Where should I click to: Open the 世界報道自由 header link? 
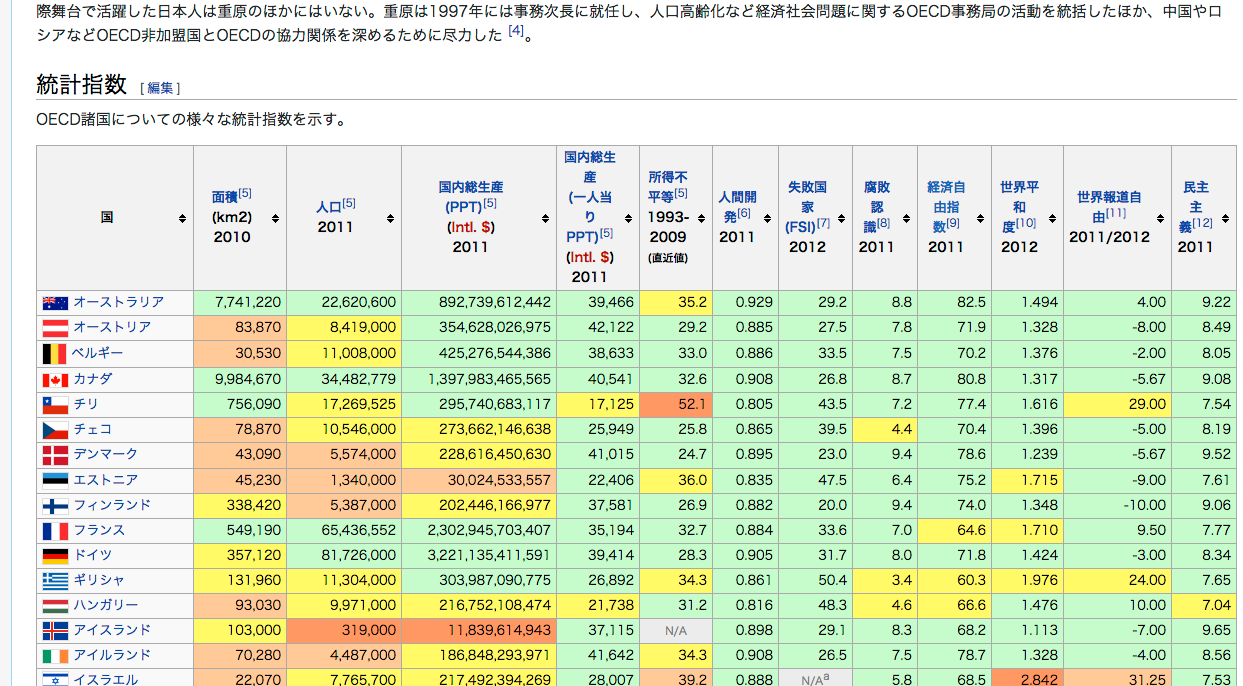pos(1109,206)
